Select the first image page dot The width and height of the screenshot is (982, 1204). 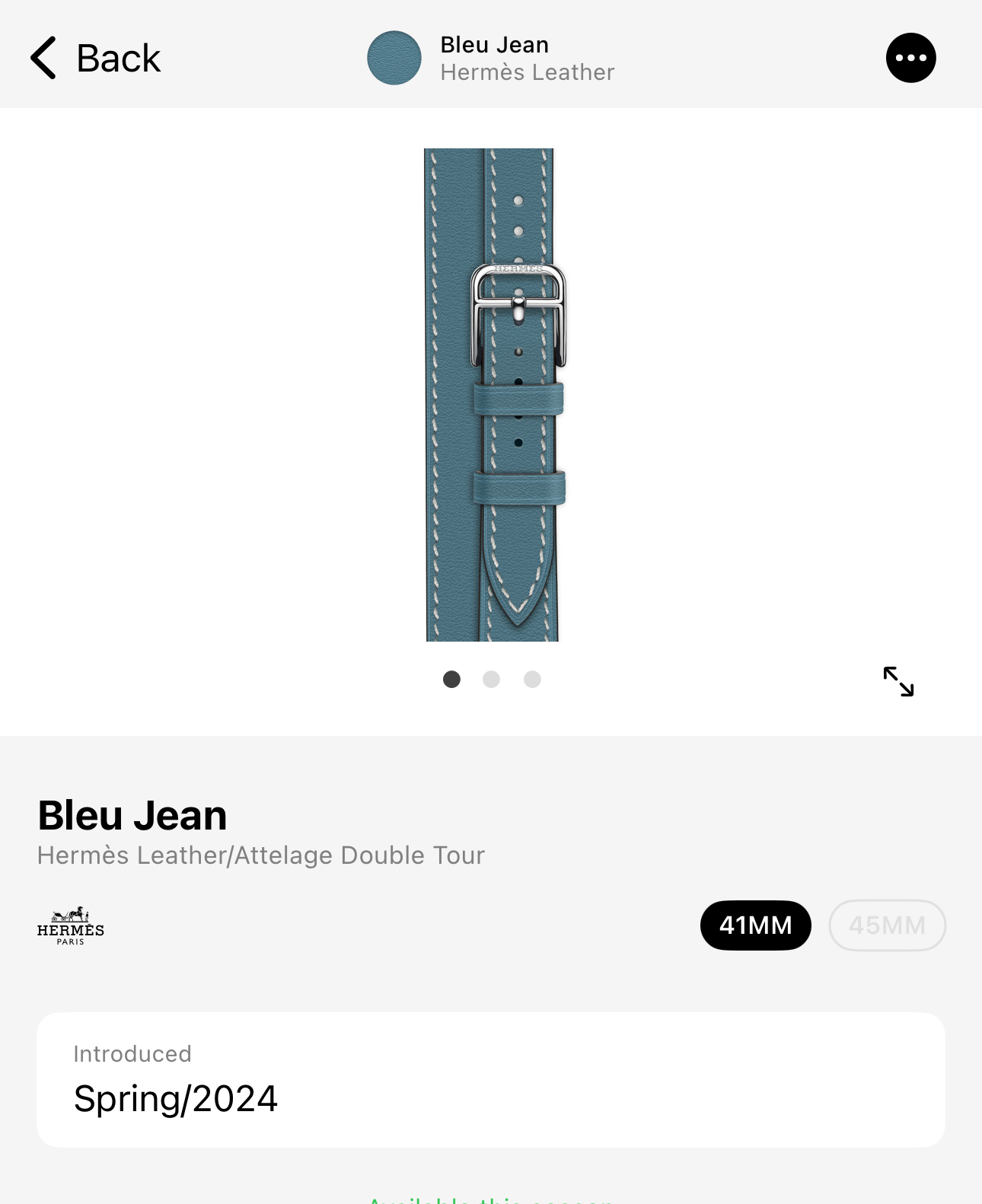pos(451,679)
